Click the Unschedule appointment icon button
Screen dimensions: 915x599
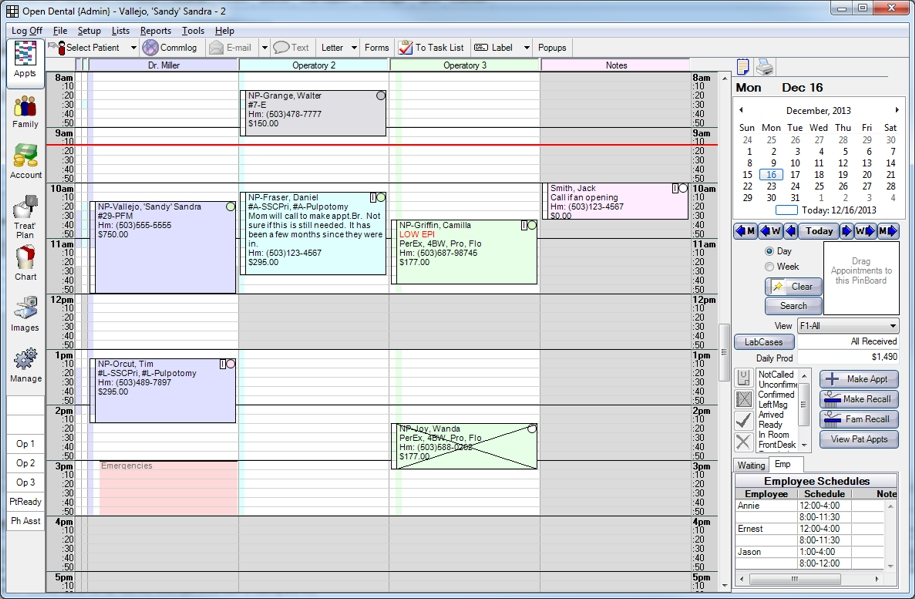[743, 378]
